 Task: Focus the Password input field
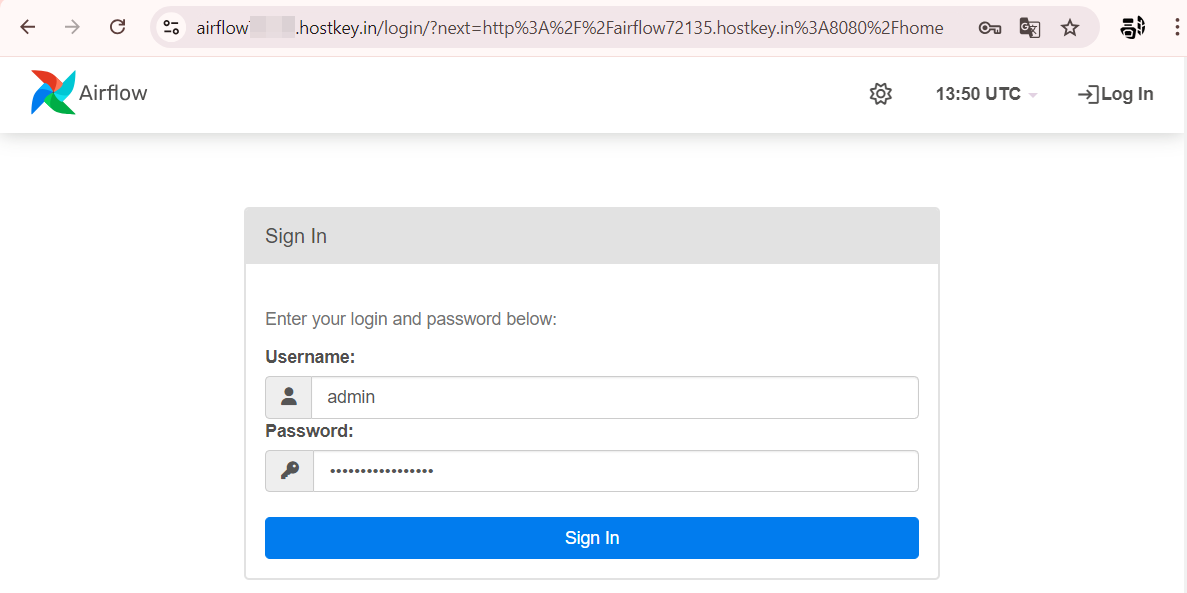pos(614,471)
